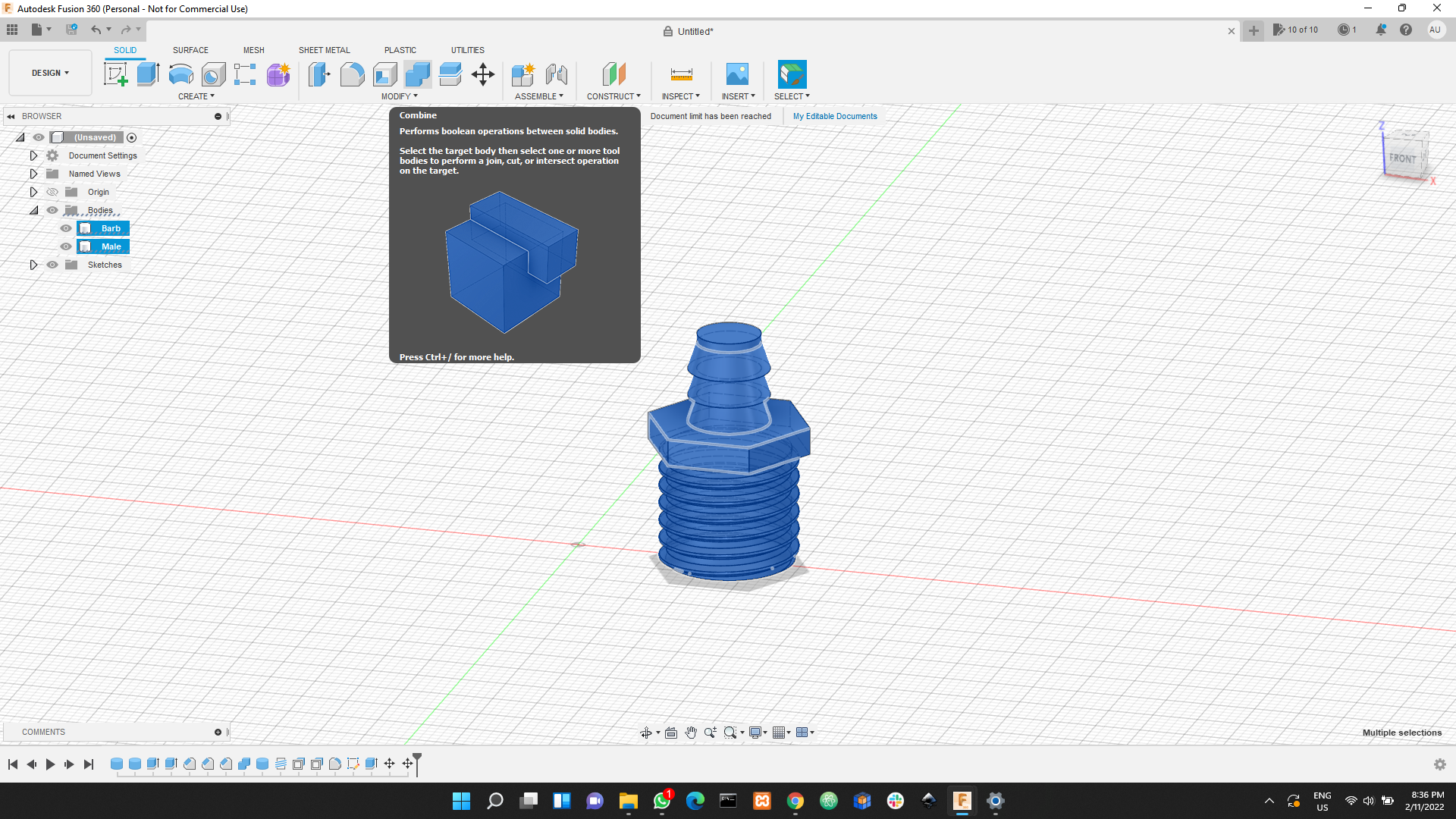Expand the Origin folder in browser
Image resolution: width=1456 pixels, height=819 pixels.
(x=33, y=192)
